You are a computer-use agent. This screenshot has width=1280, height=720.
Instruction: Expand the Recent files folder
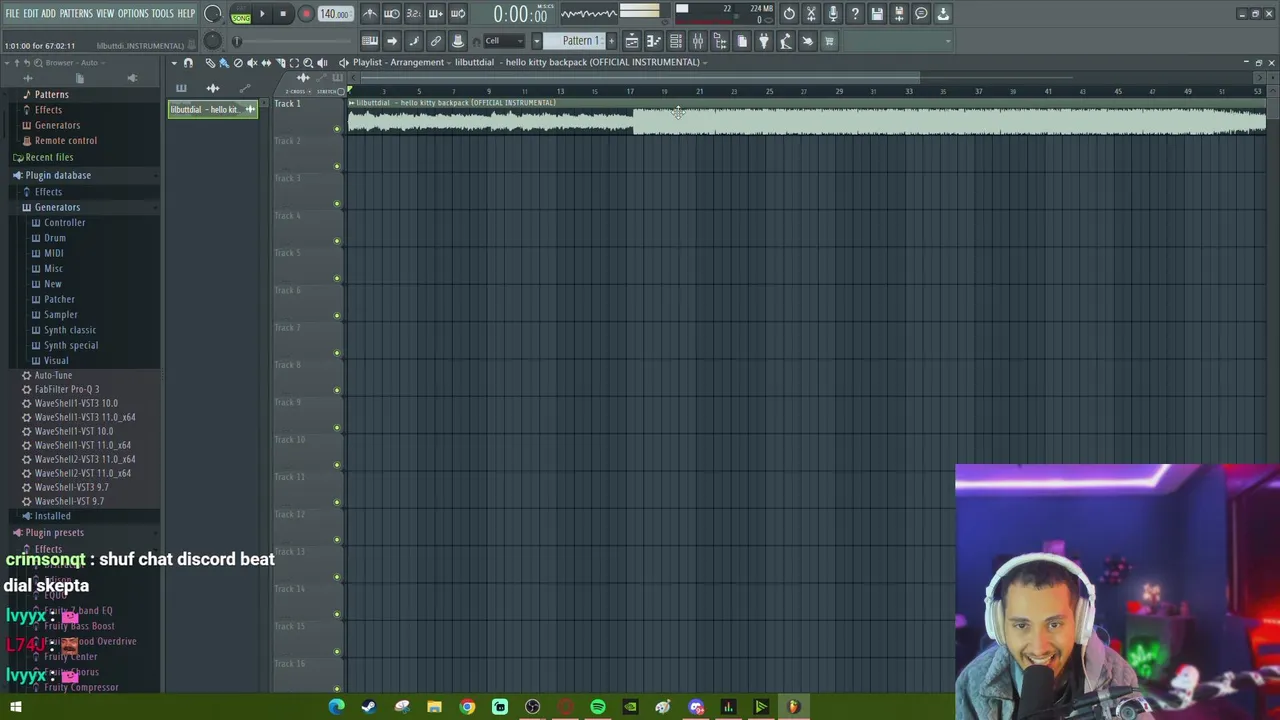tap(49, 157)
